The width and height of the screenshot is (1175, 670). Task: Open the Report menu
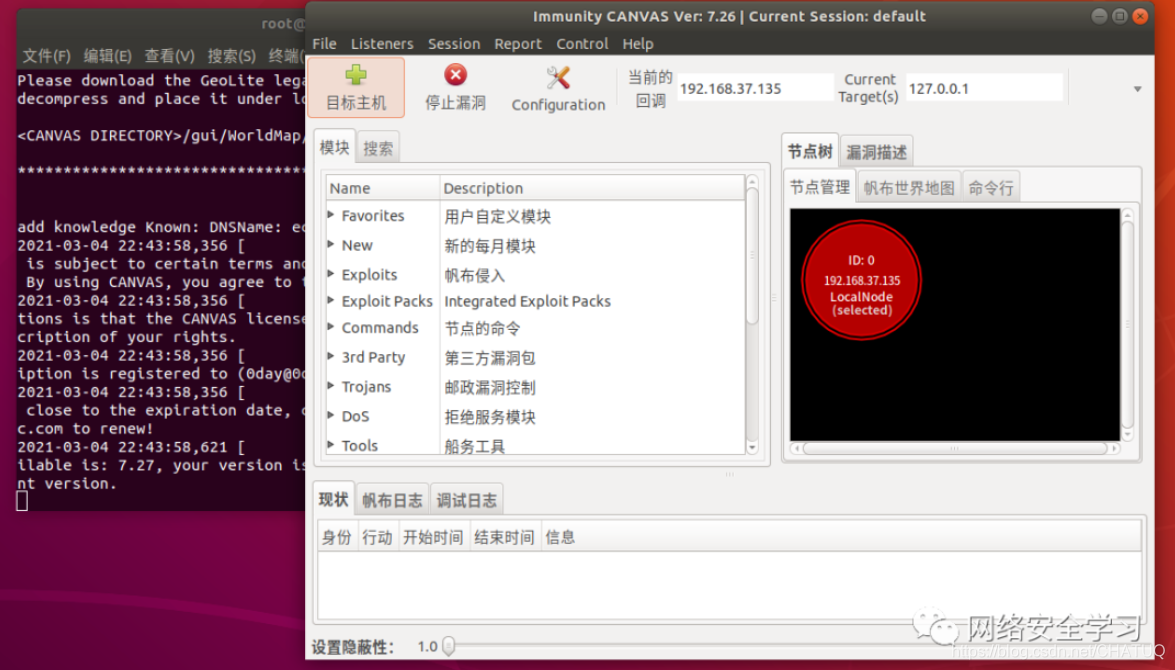(x=517, y=43)
